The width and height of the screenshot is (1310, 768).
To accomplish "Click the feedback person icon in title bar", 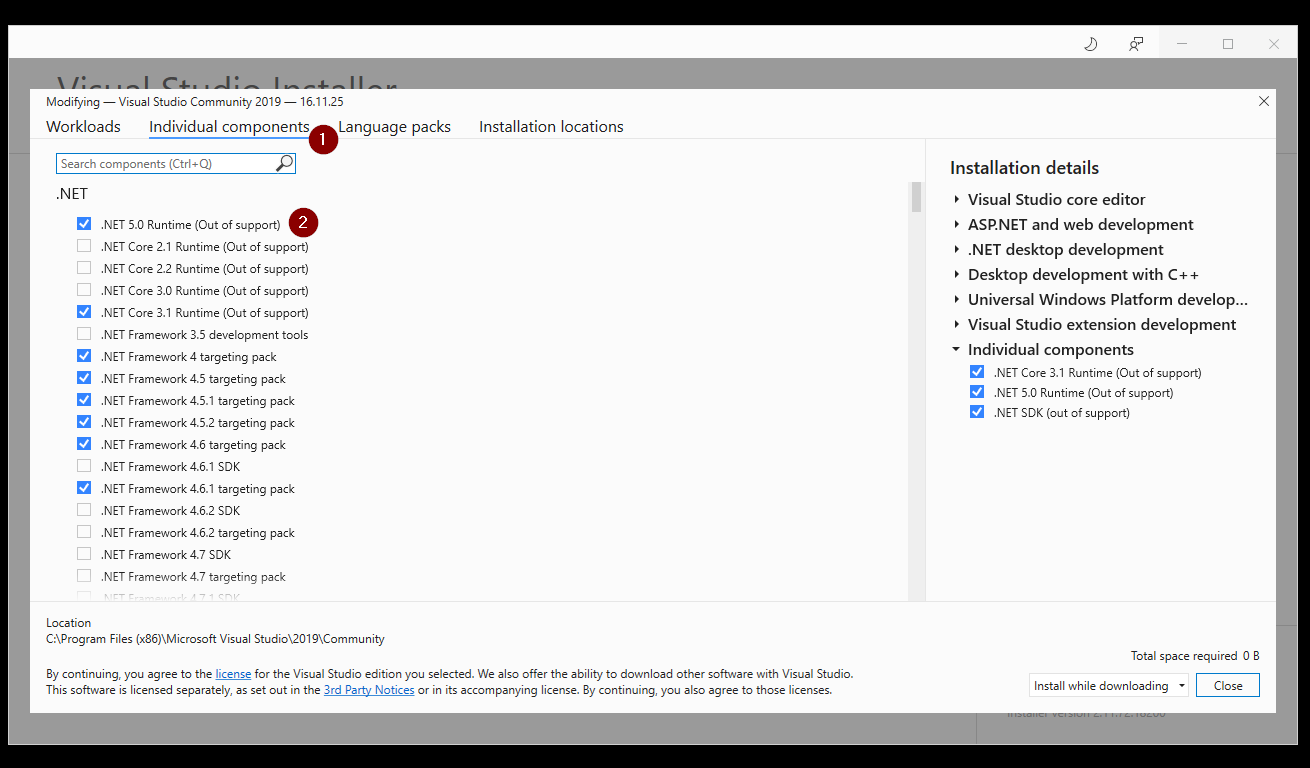I will [x=1136, y=44].
